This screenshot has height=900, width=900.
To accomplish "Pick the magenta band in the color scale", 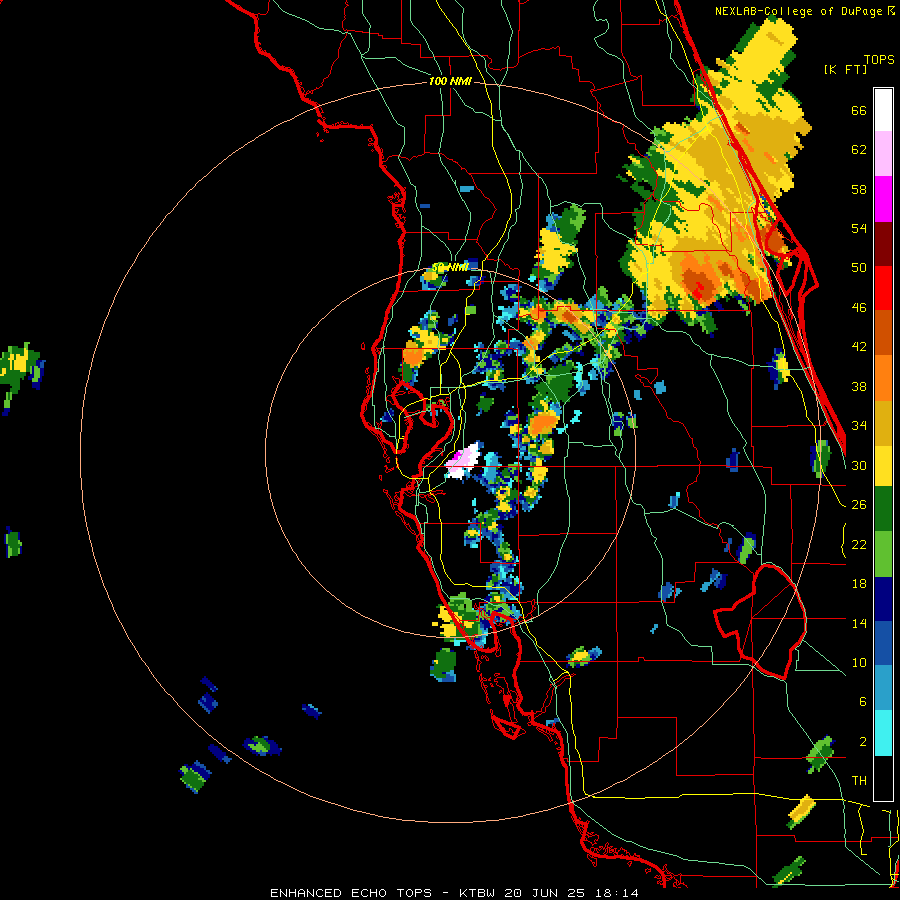I will (x=883, y=199).
